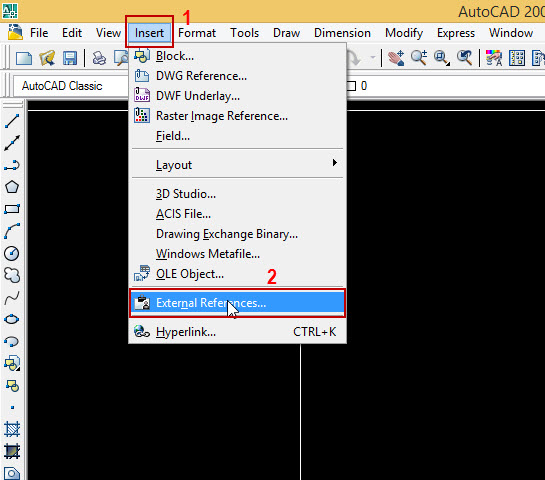Select the Region tool

[12, 473]
